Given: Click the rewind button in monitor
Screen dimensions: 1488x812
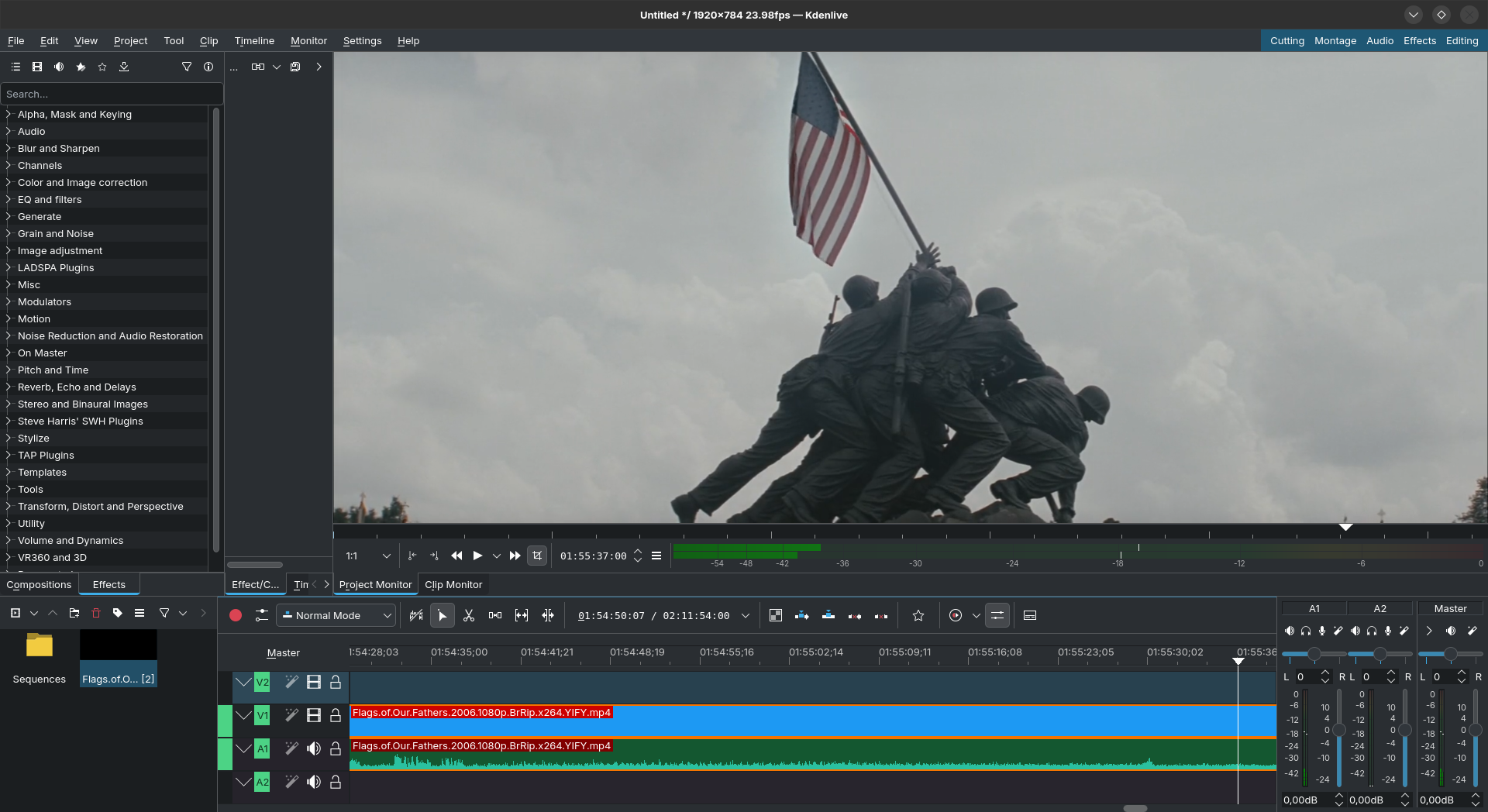Looking at the screenshot, I should pyautogui.click(x=456, y=556).
